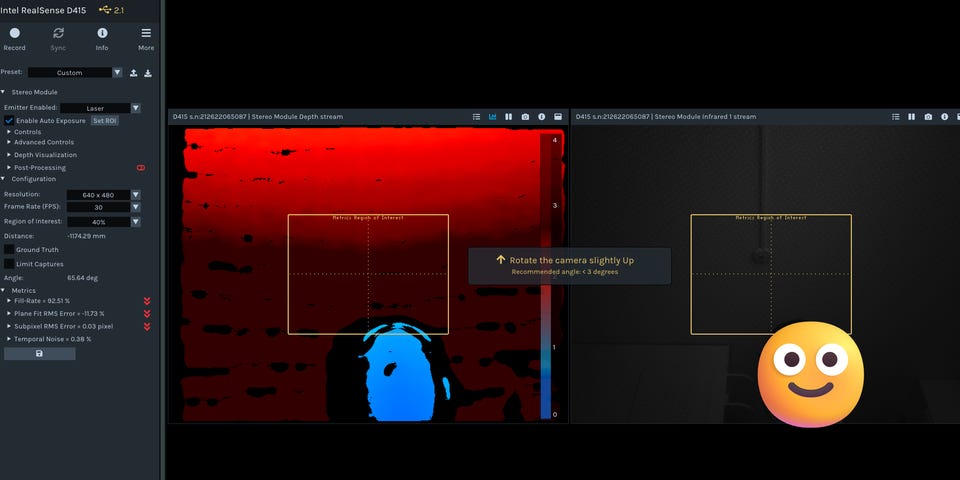Click red chevron warning beside Subpixel RMS Error
This screenshot has height=480, width=960.
point(147,326)
